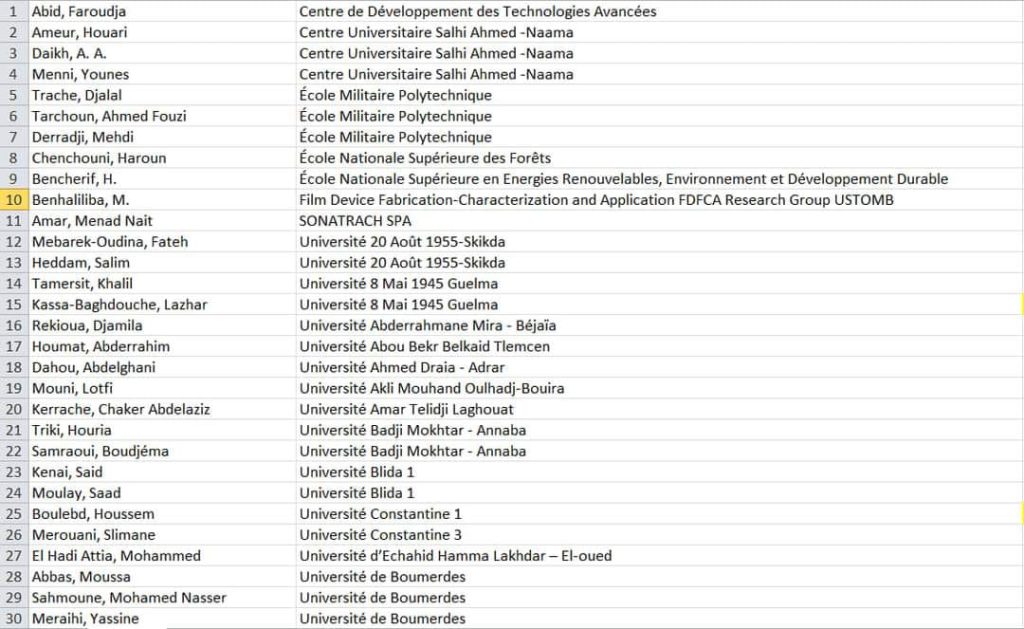Screen dimensions: 1024x629
Task: Click the cell containing El Hadi Attia, Mohammed
Action: click(162, 556)
